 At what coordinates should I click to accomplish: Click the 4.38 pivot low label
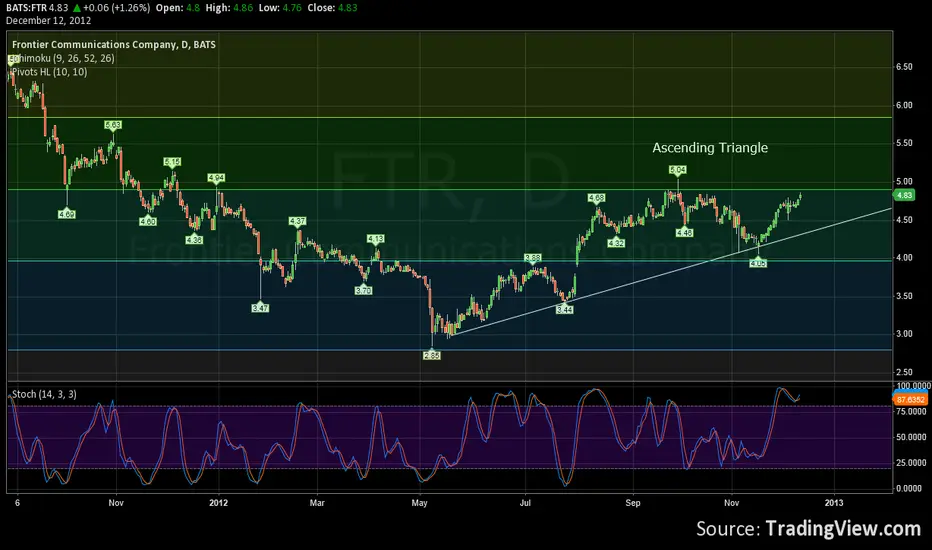[x=194, y=240]
